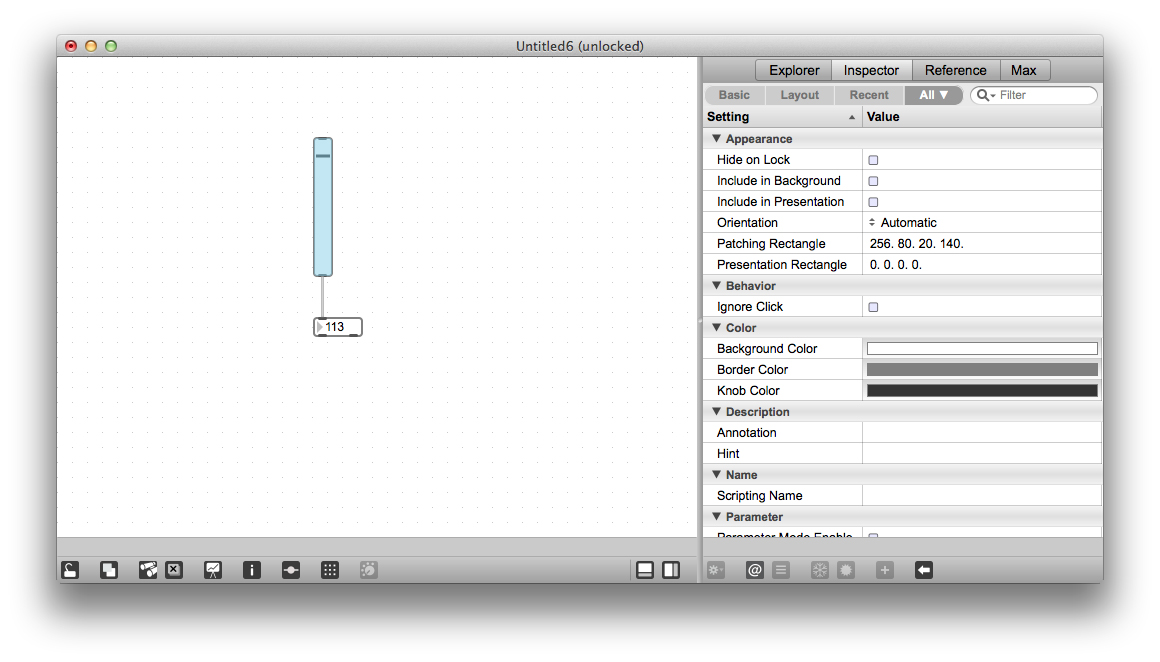This screenshot has width=1160, height=662.
Task: Click the show object palette icon
Action: coord(148,570)
